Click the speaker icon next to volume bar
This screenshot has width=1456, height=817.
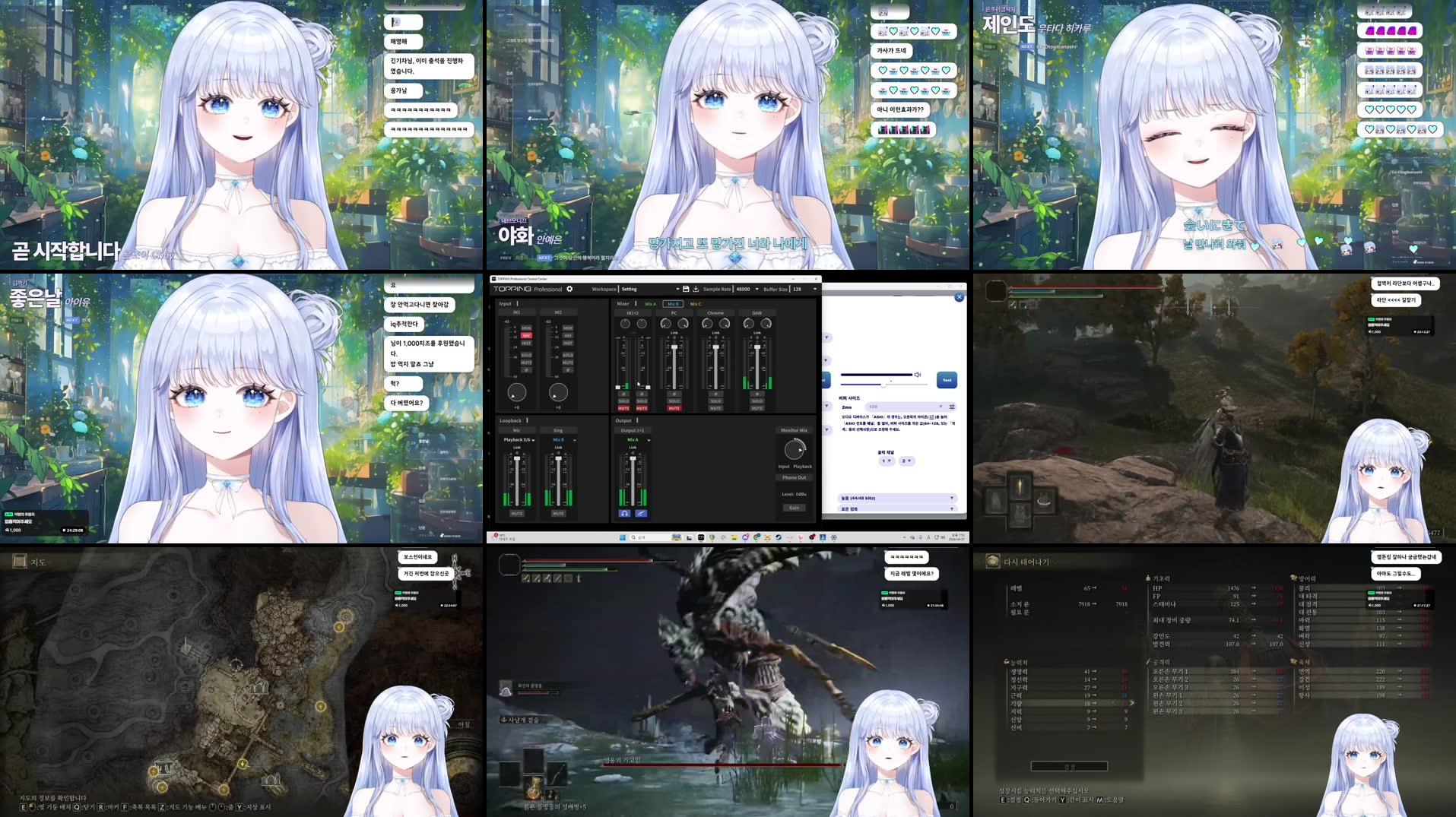coord(918,375)
